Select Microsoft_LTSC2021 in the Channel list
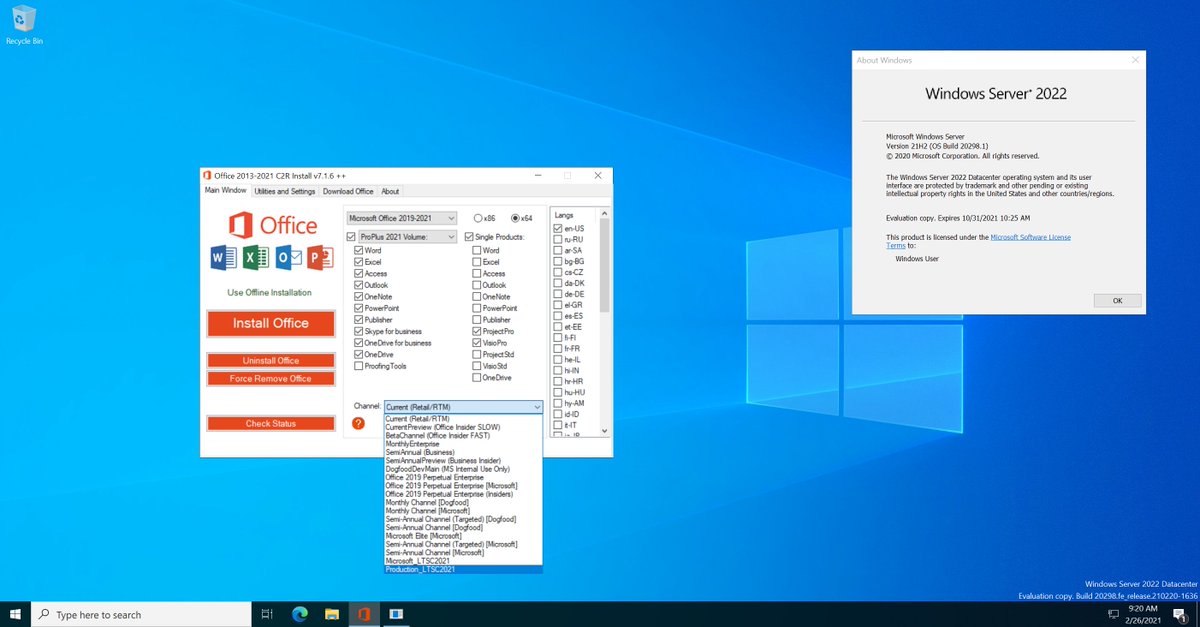 [420, 559]
